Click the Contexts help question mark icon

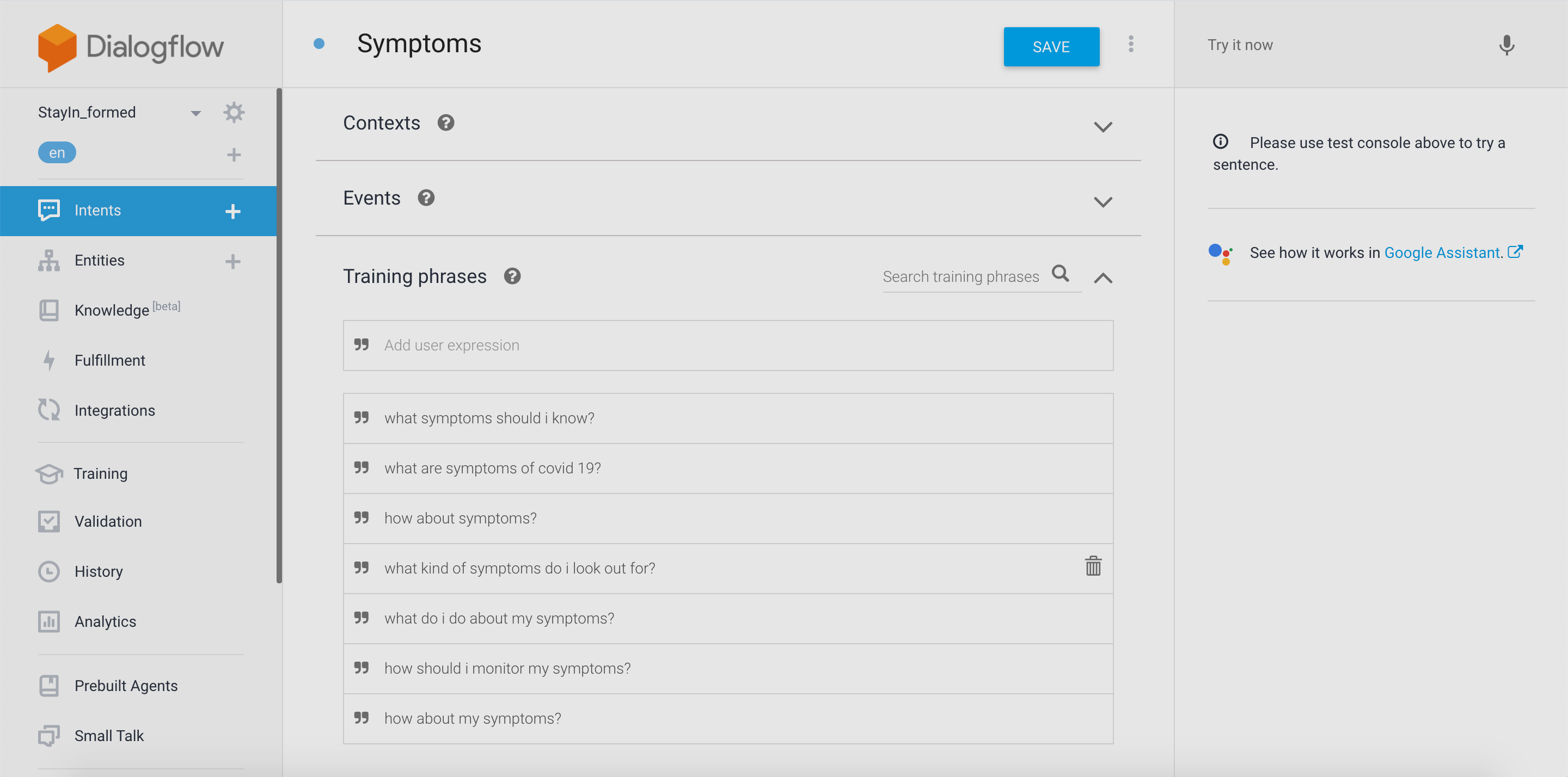[x=445, y=123]
